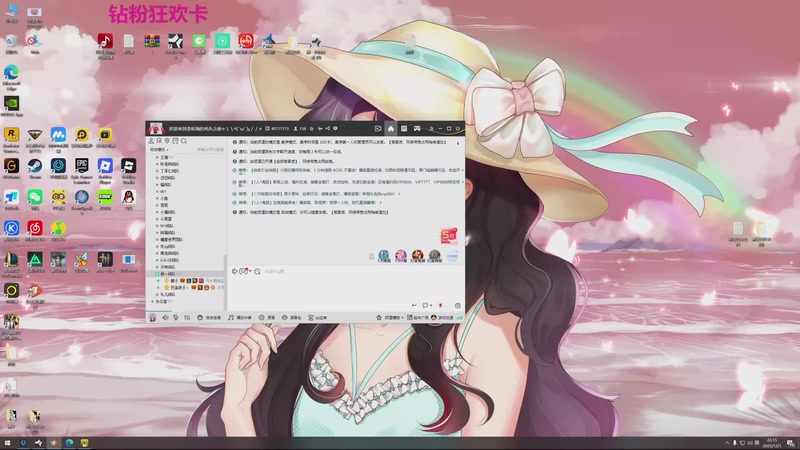This screenshot has height=450, width=800.
Task: Open Roblox Studio desktop shortcut
Action: coord(129,170)
